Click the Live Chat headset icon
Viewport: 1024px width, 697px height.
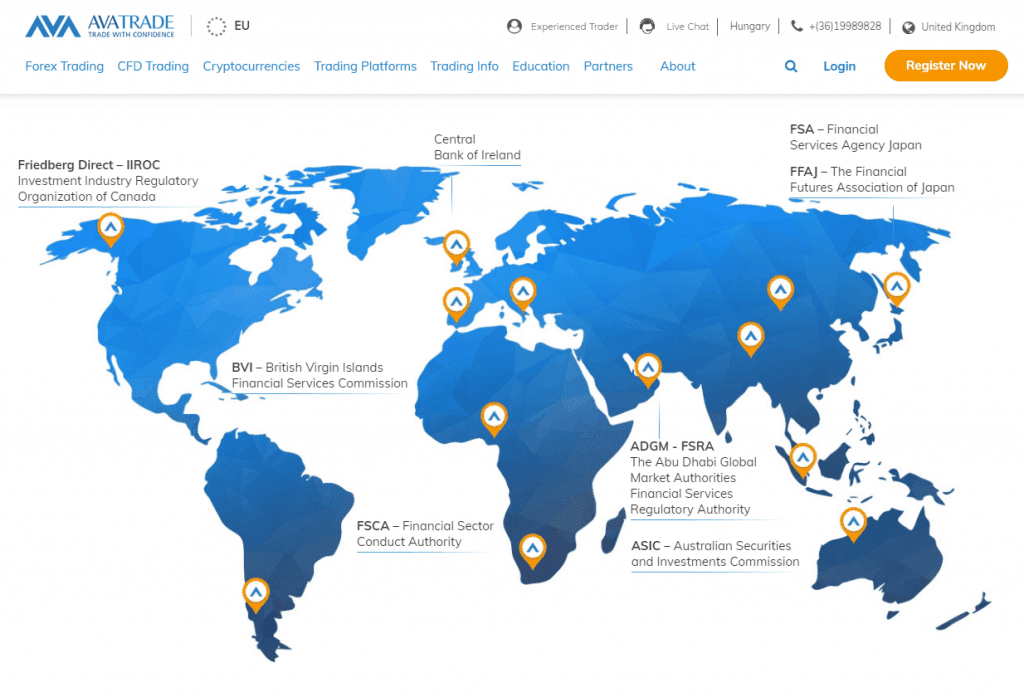[x=648, y=26]
